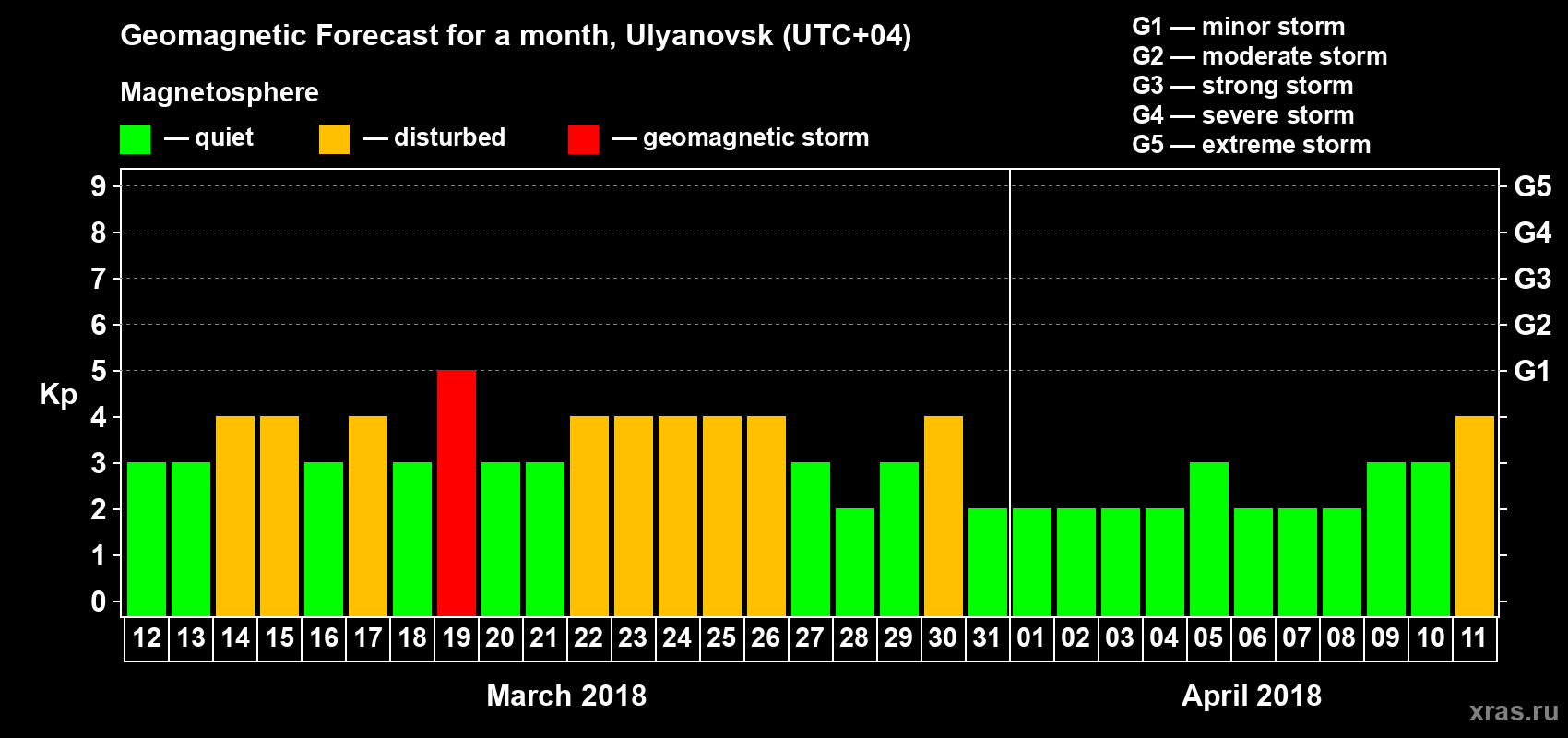Viewport: 1568px width, 738px height.
Task: Select the red storm bar for March 19
Action: 457,493
